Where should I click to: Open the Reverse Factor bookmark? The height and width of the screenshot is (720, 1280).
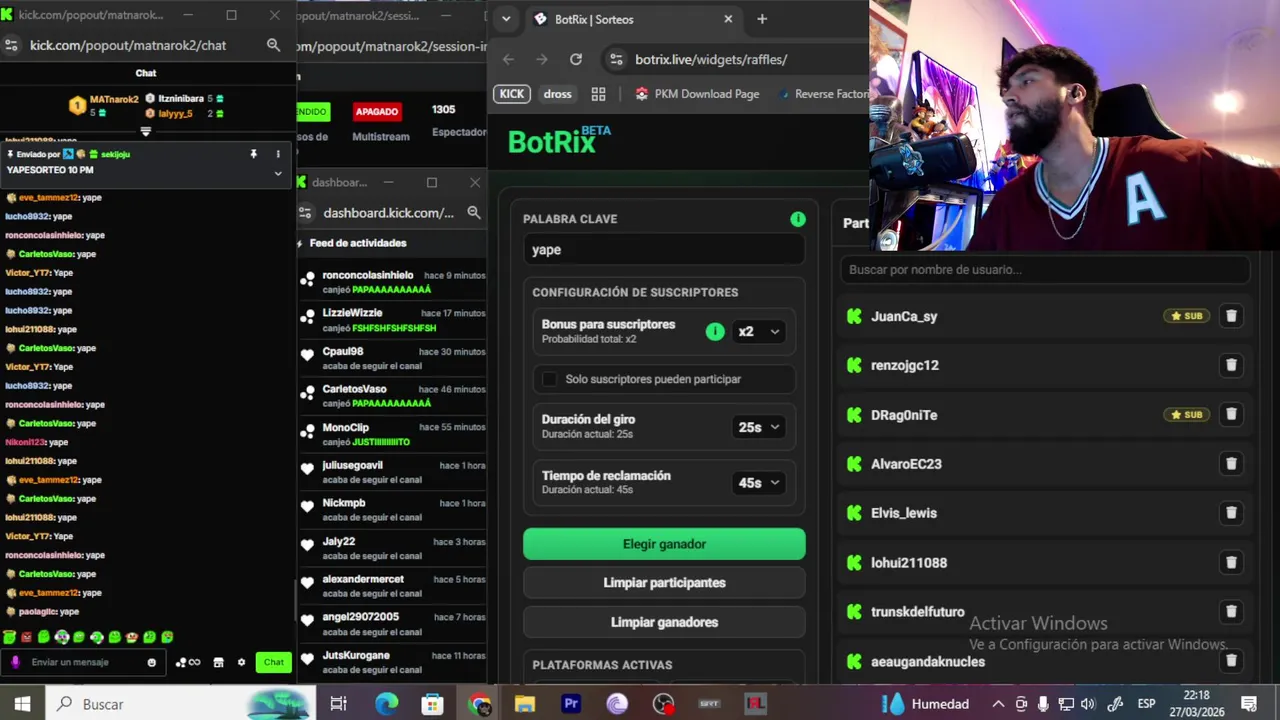coord(821,94)
